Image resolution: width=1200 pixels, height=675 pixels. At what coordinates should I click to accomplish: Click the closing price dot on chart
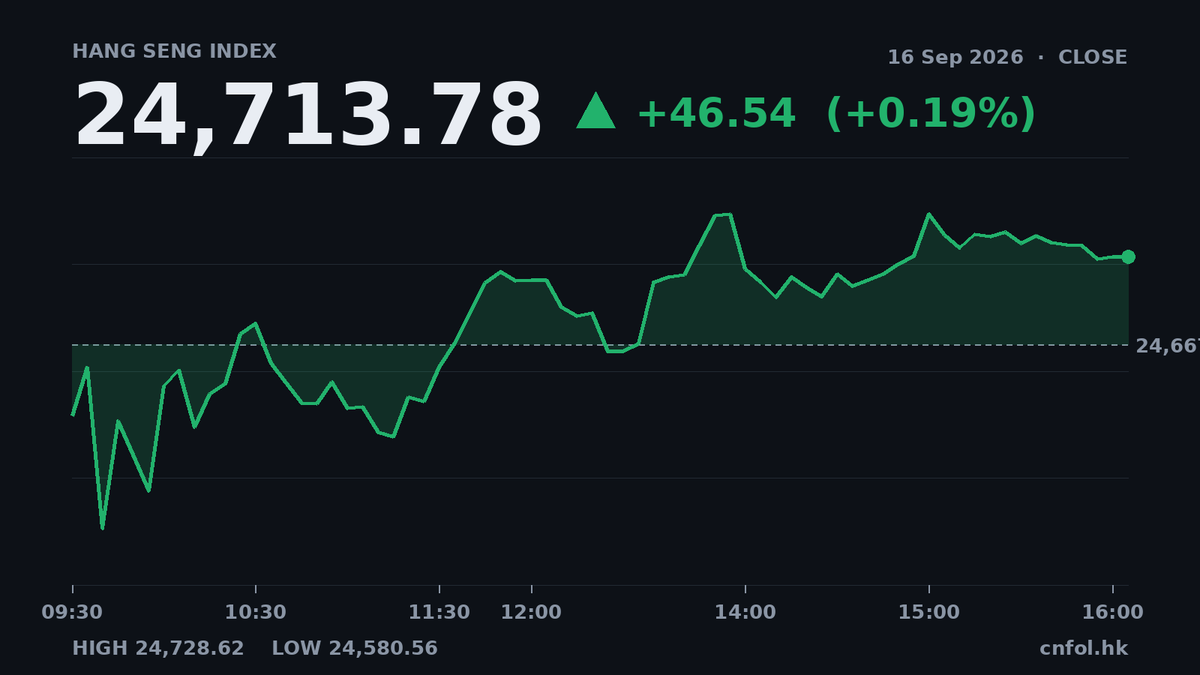1128,257
